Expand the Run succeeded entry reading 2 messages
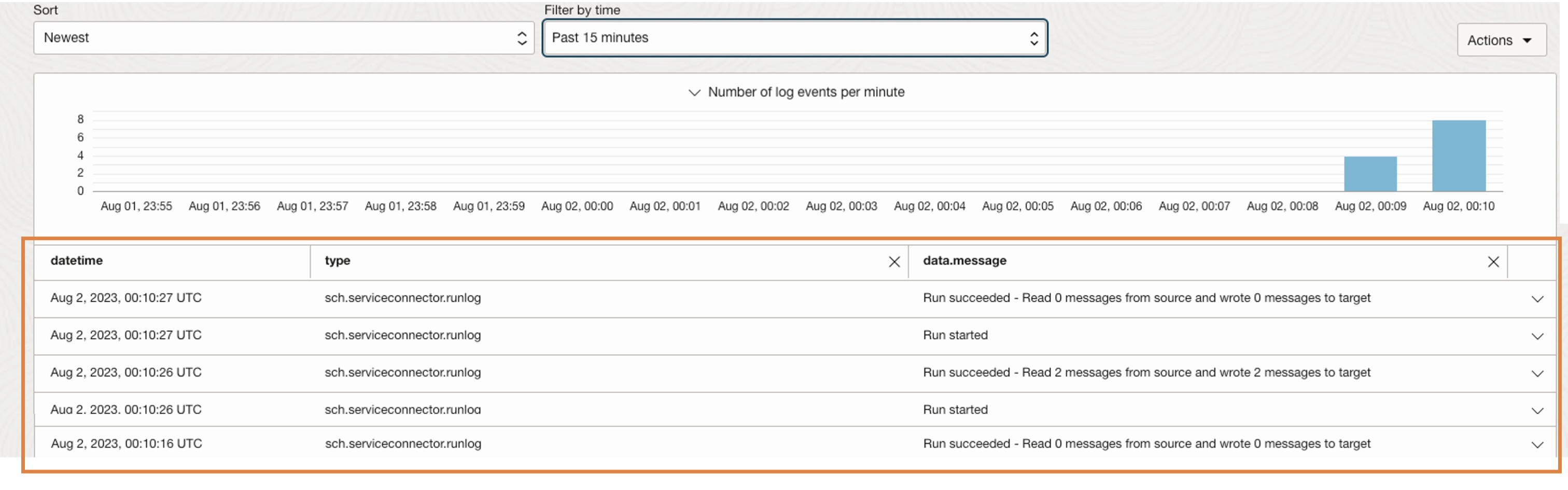Viewport: 1568px width, 490px height. click(1537, 373)
